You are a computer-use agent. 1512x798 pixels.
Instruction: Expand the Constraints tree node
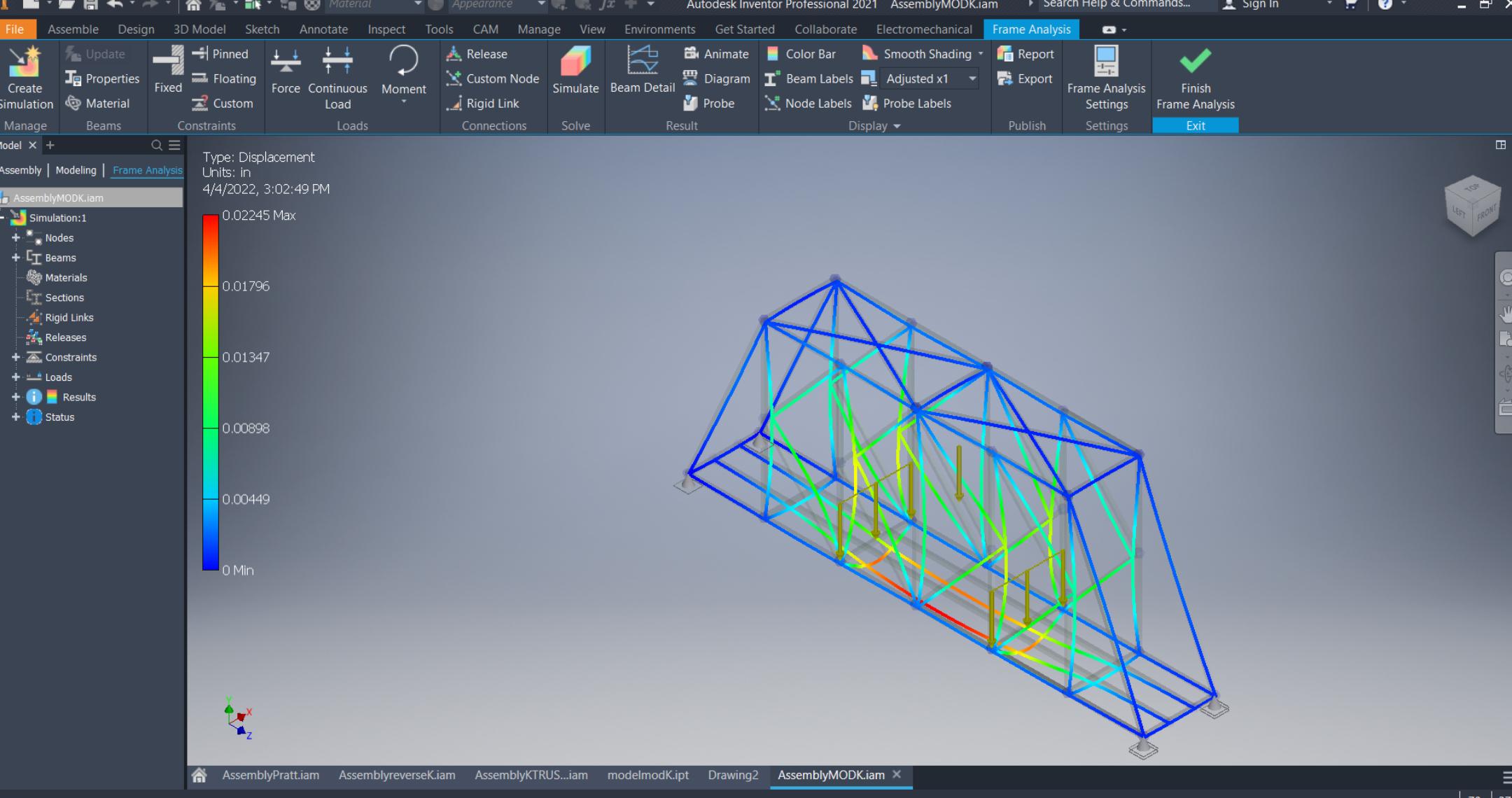(15, 357)
